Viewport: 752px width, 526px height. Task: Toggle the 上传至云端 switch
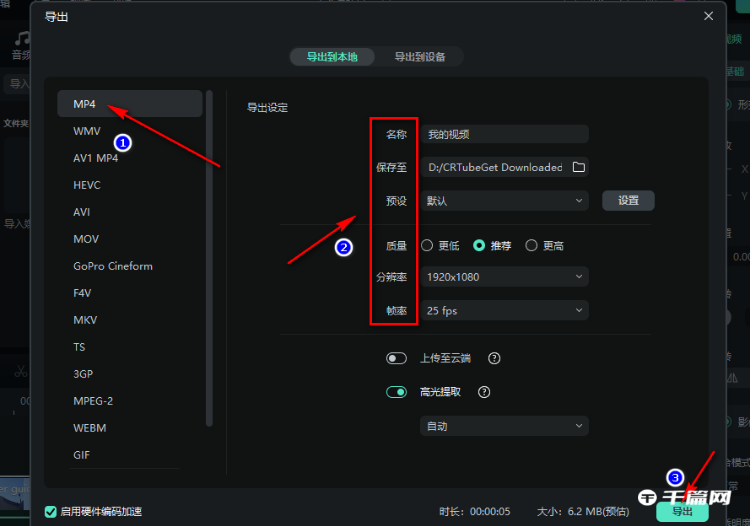[x=396, y=359]
